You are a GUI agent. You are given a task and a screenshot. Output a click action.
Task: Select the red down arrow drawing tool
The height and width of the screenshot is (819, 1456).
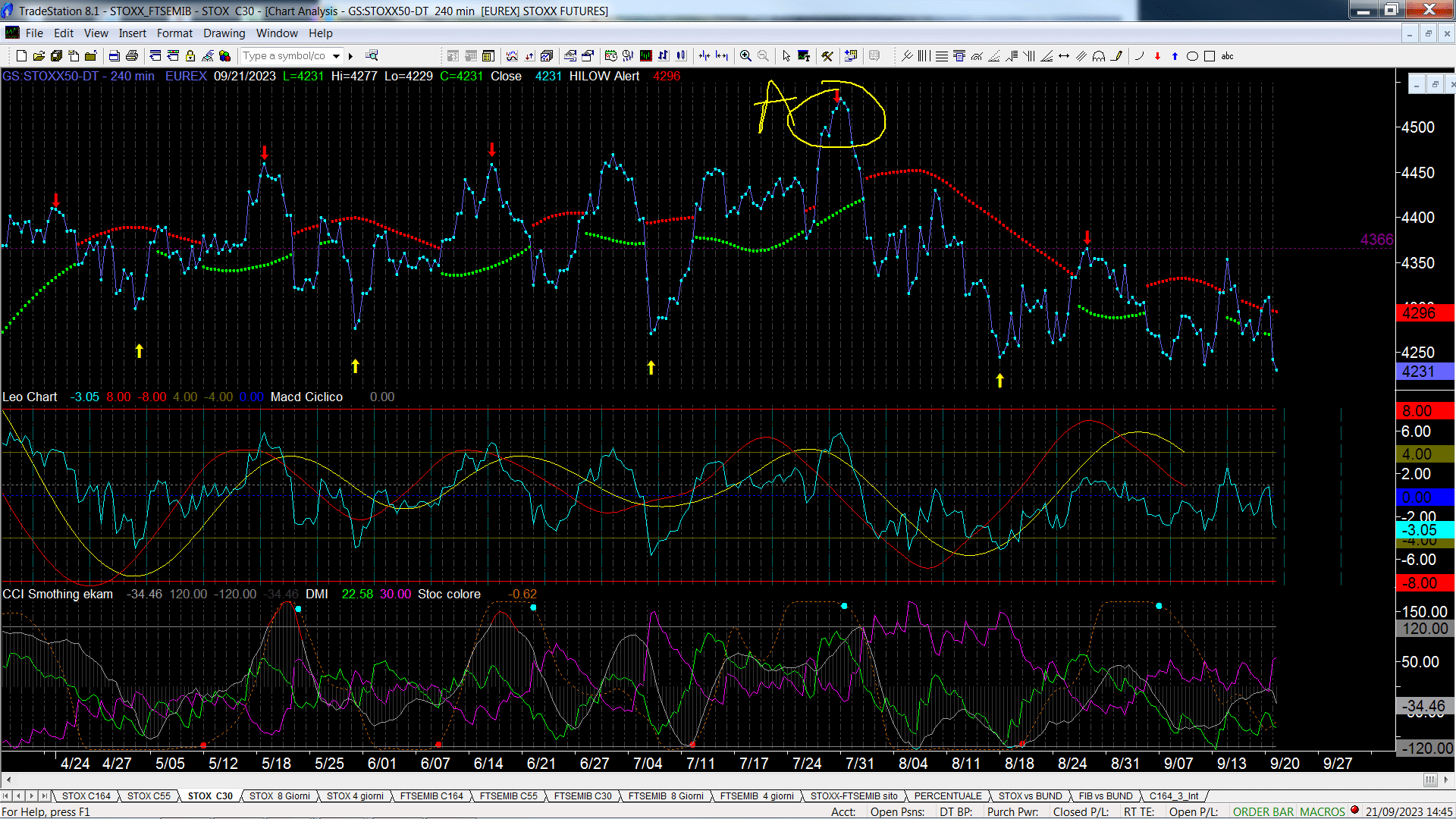click(1157, 56)
